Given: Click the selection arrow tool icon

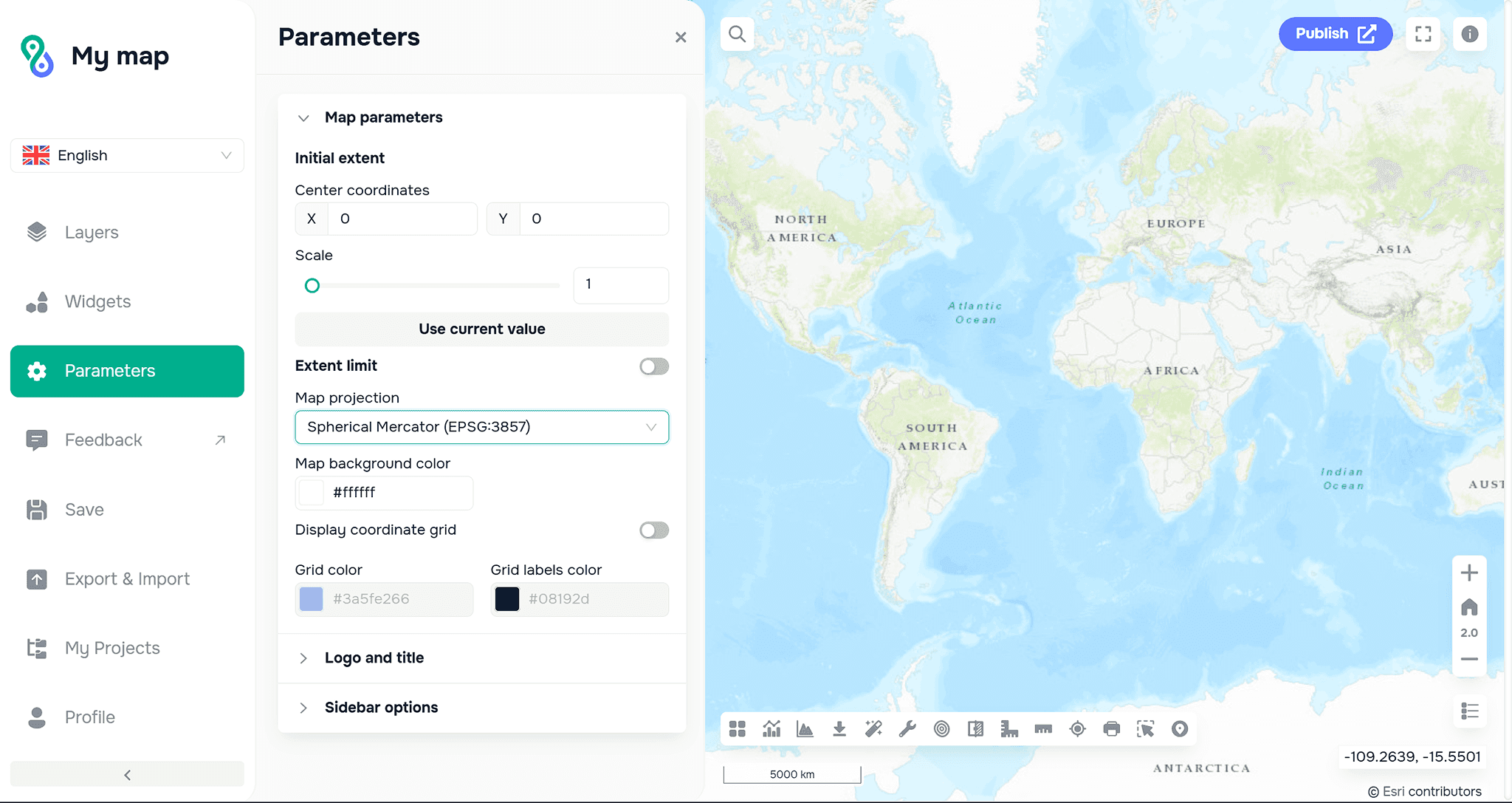Looking at the screenshot, I should click(1145, 729).
